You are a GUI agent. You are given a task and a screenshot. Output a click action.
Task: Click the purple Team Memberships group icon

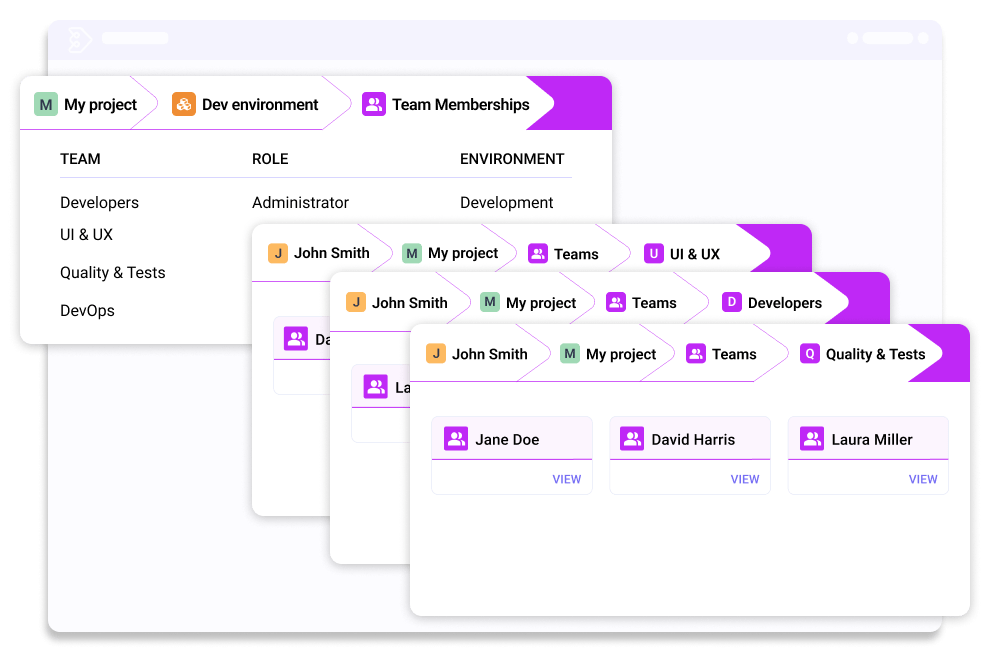[375, 104]
